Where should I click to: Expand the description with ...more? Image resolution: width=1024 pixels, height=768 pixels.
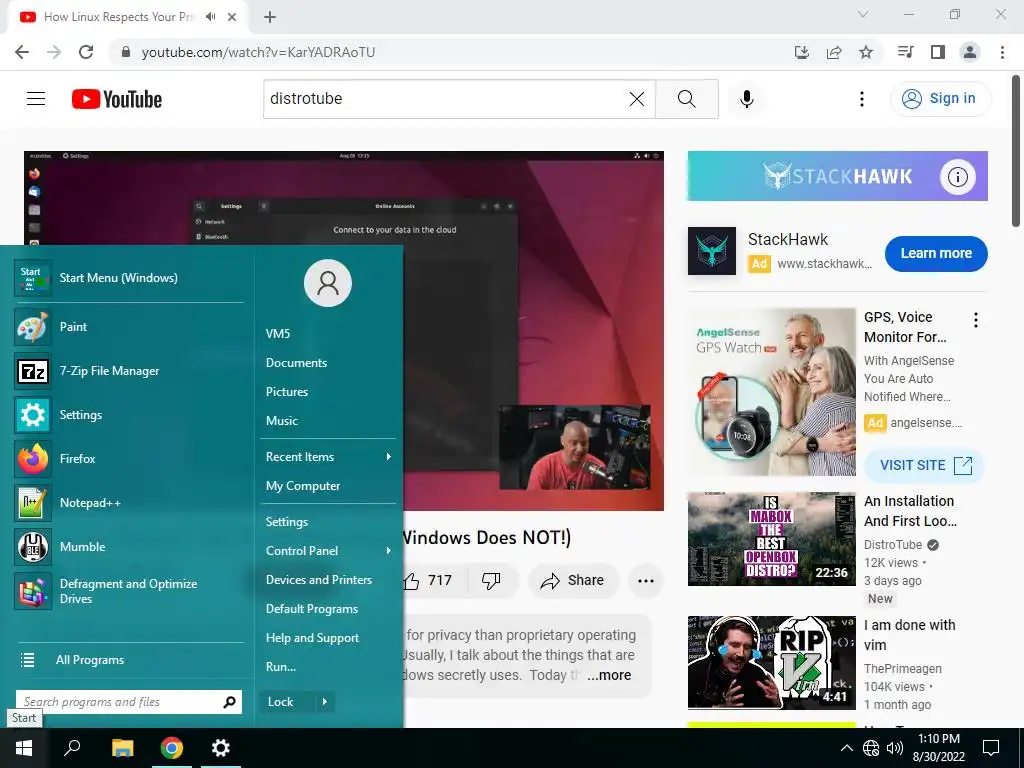pos(609,675)
